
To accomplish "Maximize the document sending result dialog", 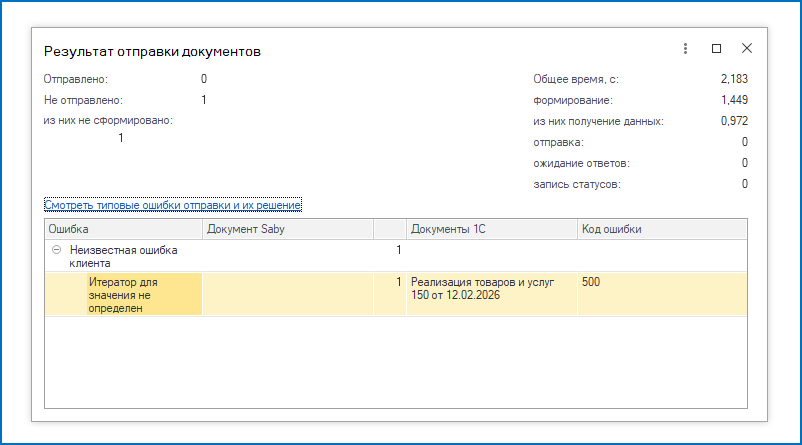I will 716,49.
